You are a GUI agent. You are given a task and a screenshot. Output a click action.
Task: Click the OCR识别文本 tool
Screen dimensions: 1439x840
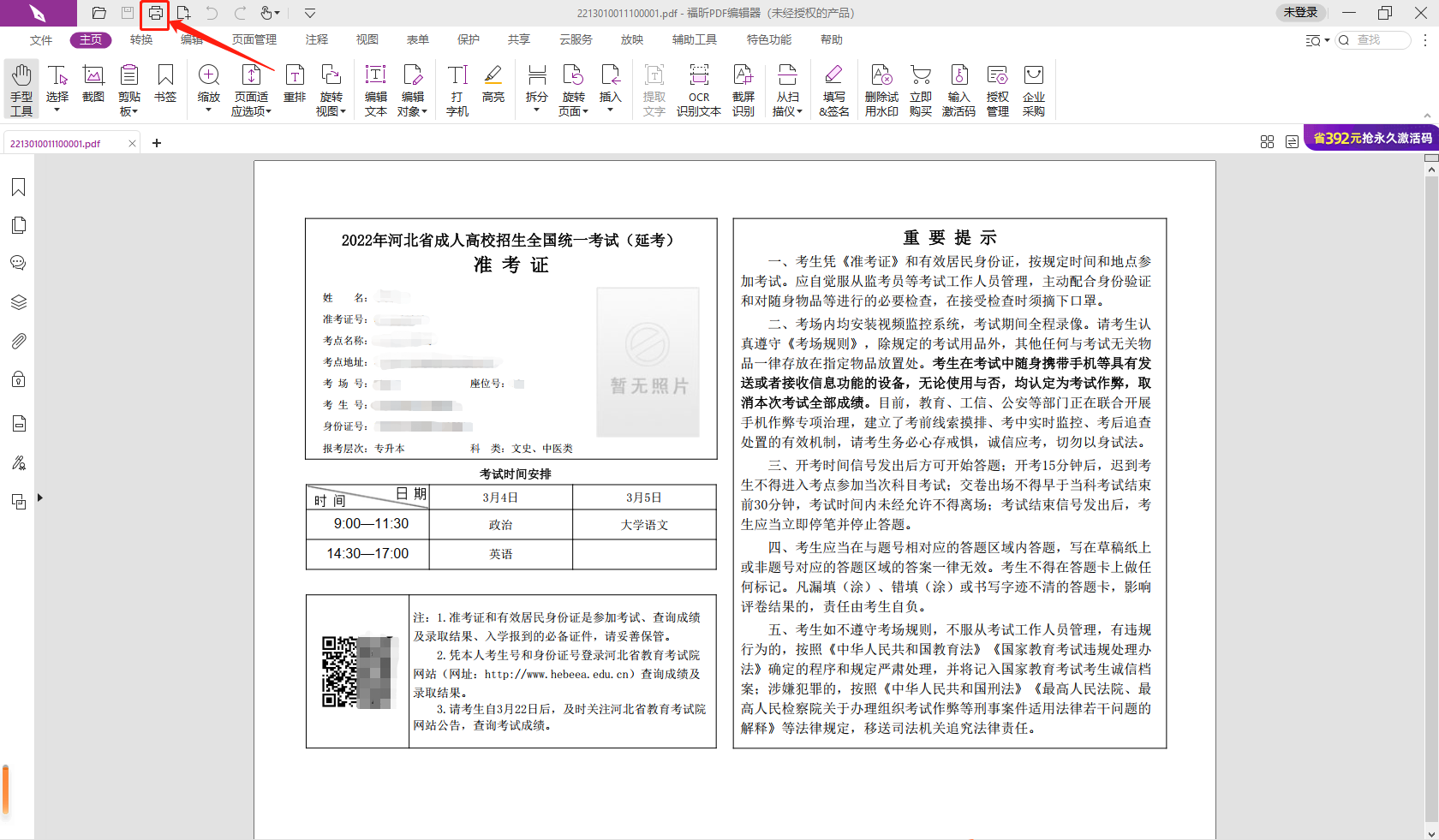point(699,89)
